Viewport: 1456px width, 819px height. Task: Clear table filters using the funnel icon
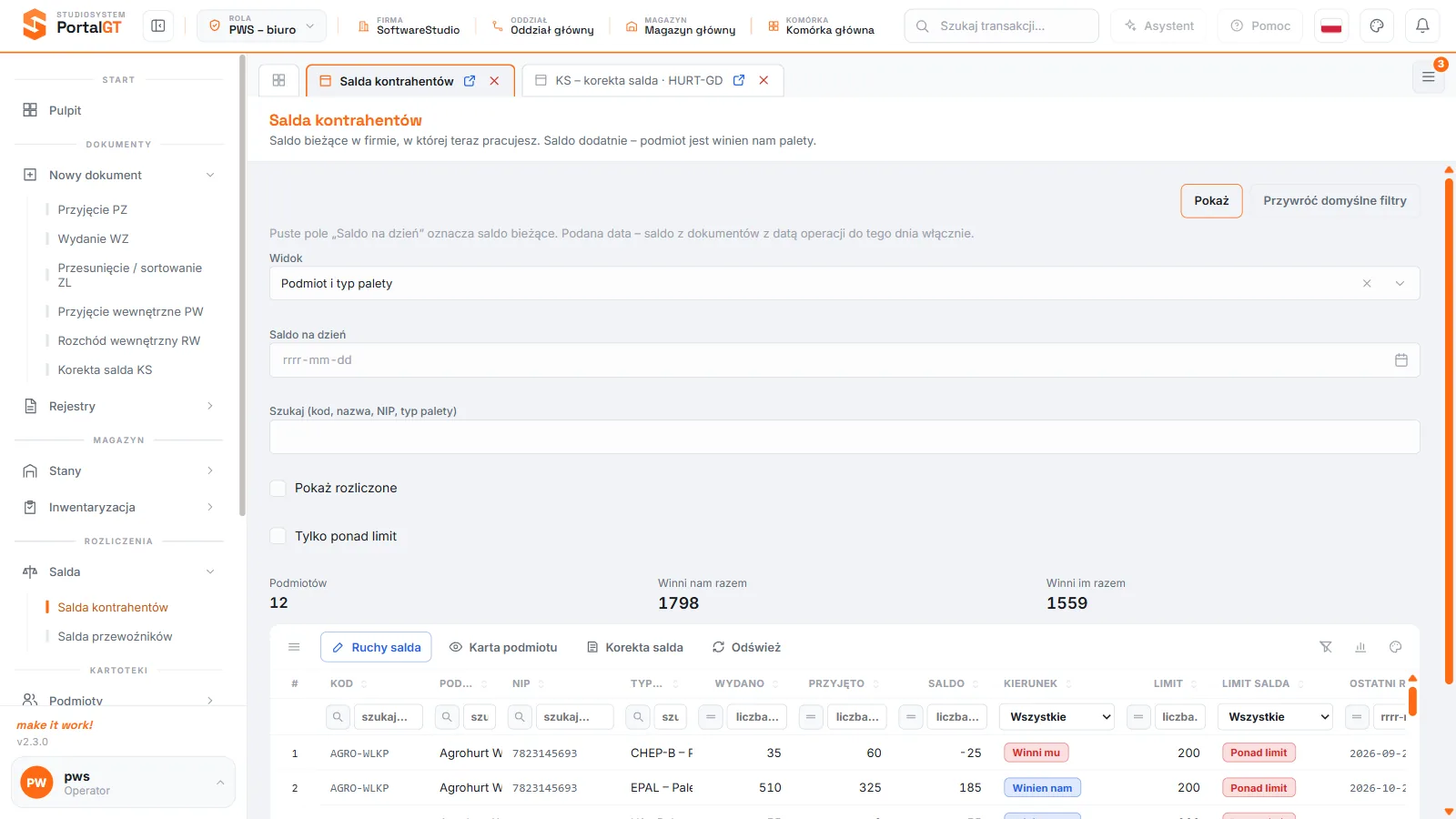click(x=1326, y=647)
